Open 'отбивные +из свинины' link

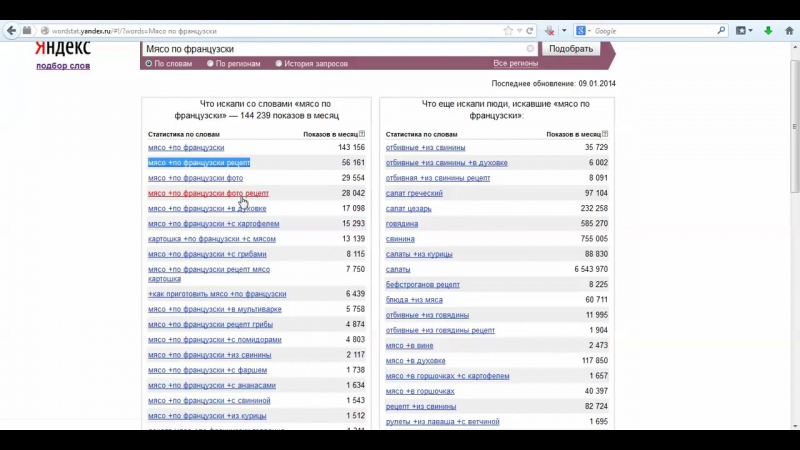coord(426,147)
